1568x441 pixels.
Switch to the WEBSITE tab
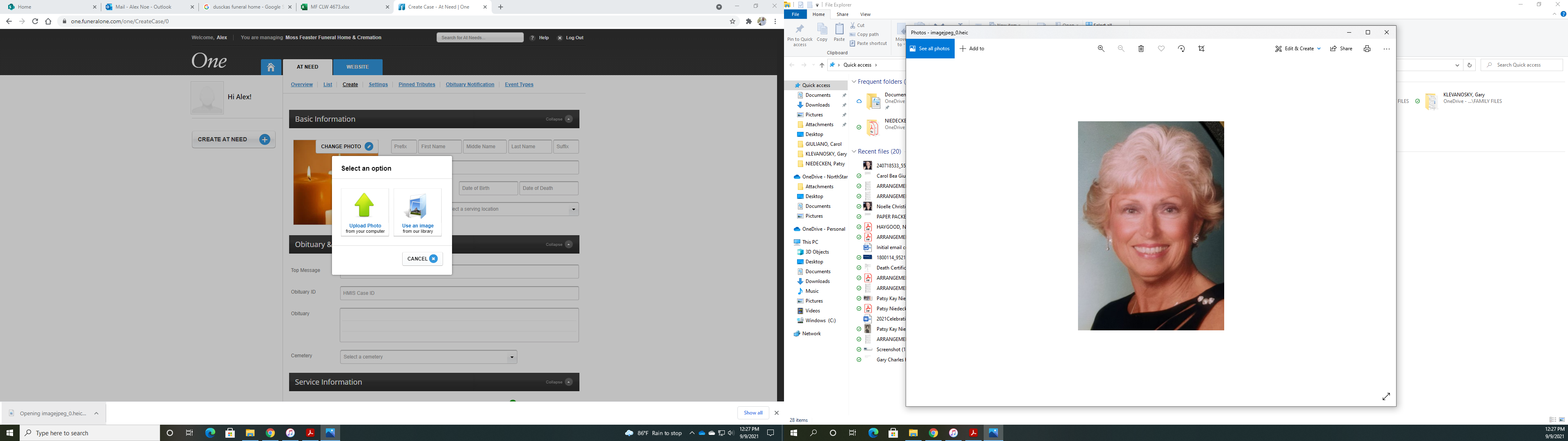click(357, 67)
